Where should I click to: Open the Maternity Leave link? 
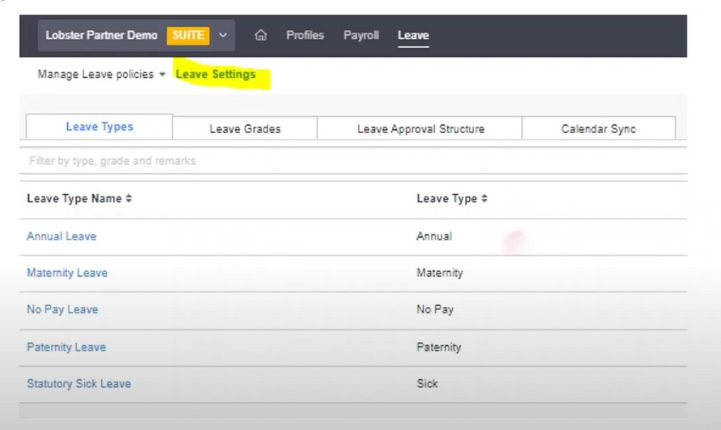point(67,273)
